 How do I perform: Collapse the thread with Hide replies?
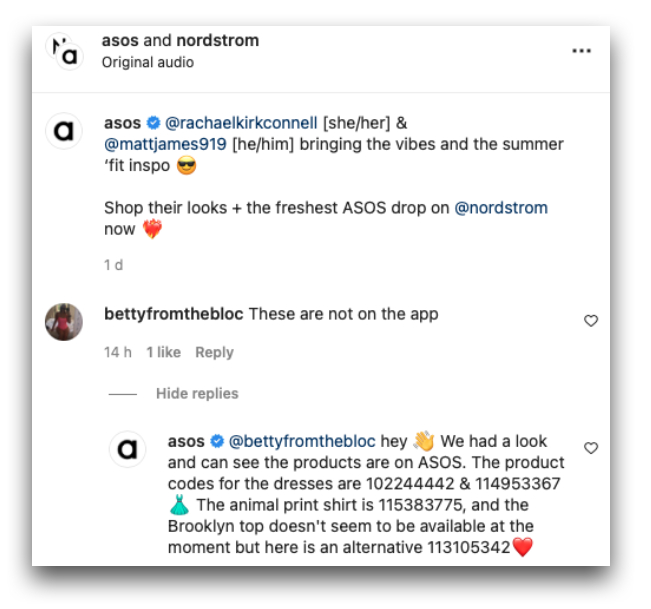point(197,394)
